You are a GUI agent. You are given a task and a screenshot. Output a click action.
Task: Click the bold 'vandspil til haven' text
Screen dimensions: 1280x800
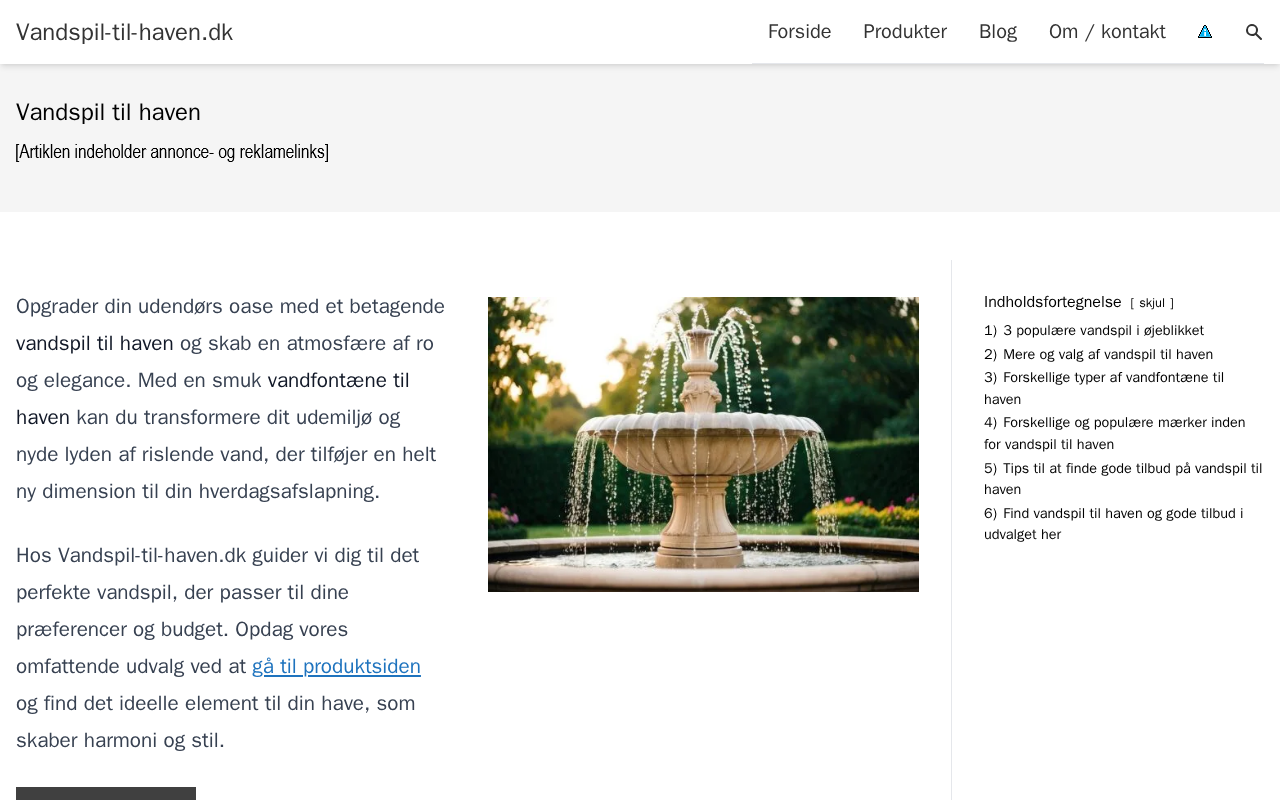click(x=95, y=343)
